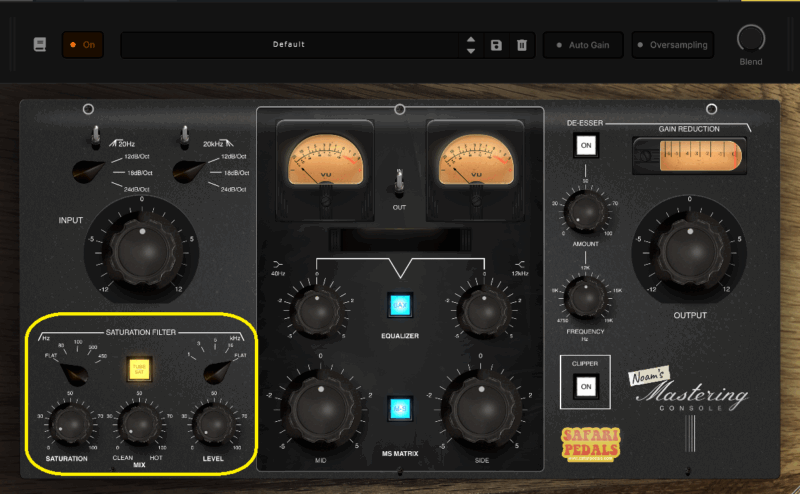Viewport: 800px width, 494px height.
Task: Enable the Oversampling button
Action: [x=672, y=45]
